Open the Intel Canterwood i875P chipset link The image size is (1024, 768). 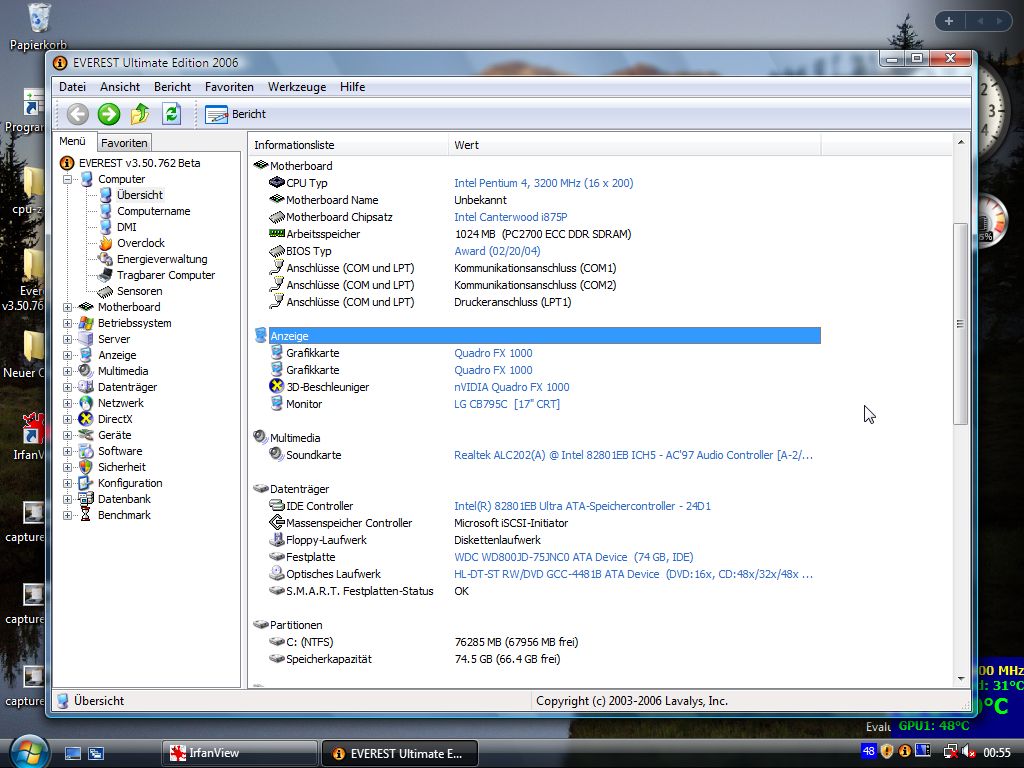click(x=511, y=217)
